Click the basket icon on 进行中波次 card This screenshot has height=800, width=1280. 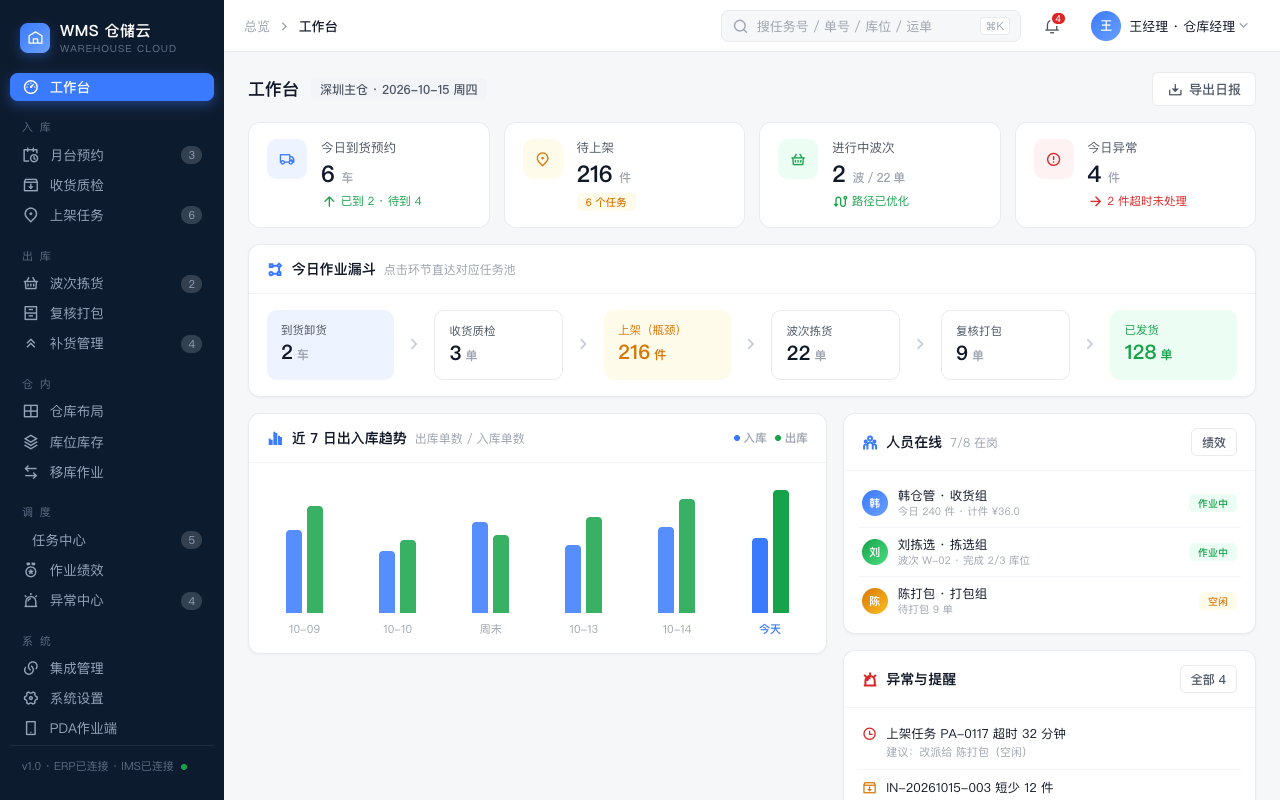pos(798,159)
